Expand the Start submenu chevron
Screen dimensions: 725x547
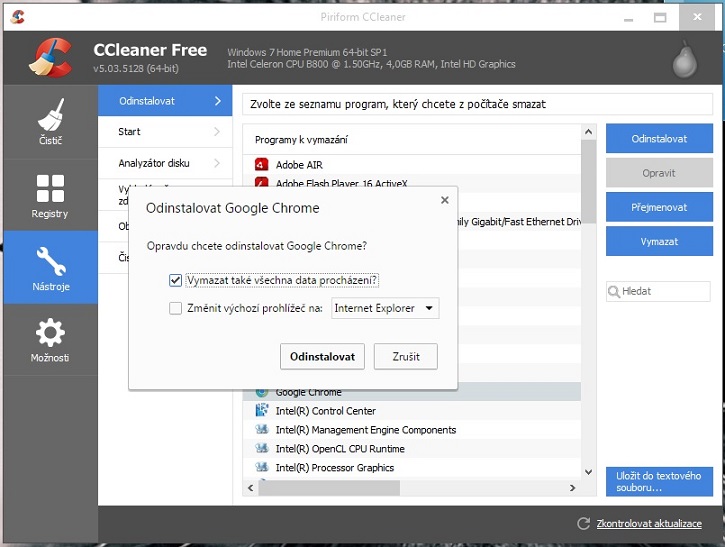point(217,132)
